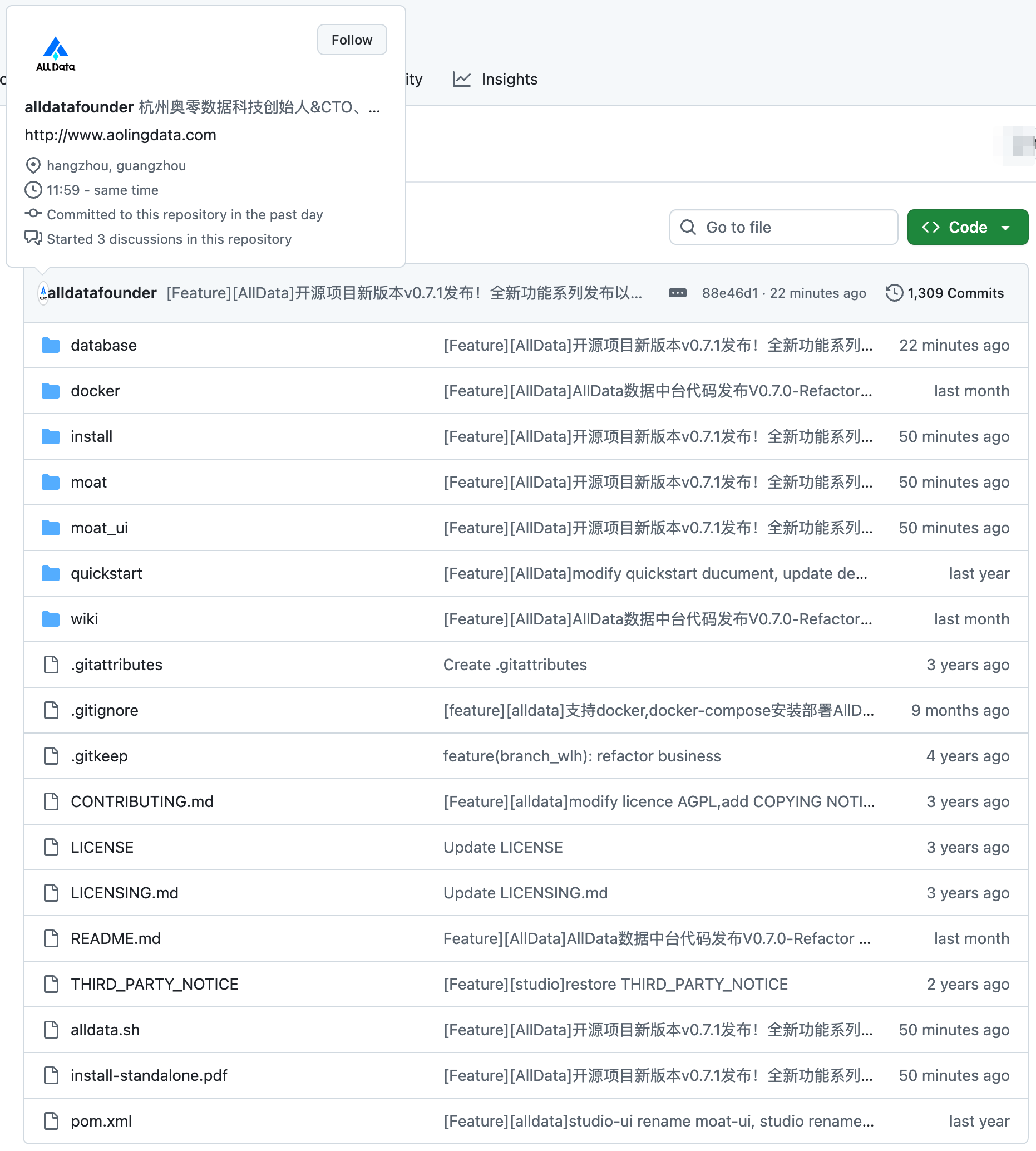Open the restore THIRD_PARTY_NOTICE commit message
The height and width of the screenshot is (1151, 1036).
click(616, 984)
